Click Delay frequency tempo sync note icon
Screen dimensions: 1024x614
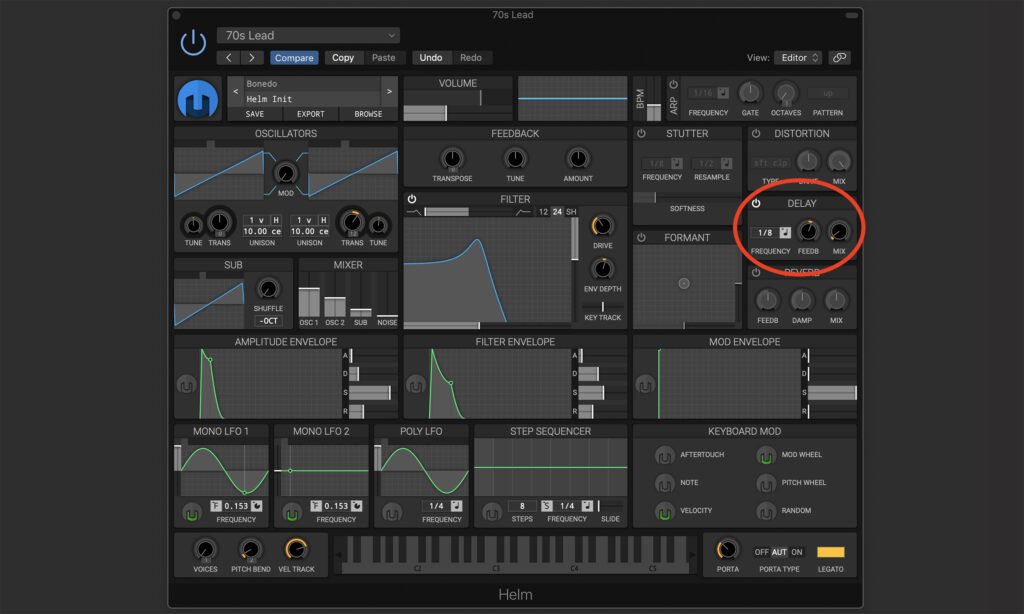pos(785,233)
